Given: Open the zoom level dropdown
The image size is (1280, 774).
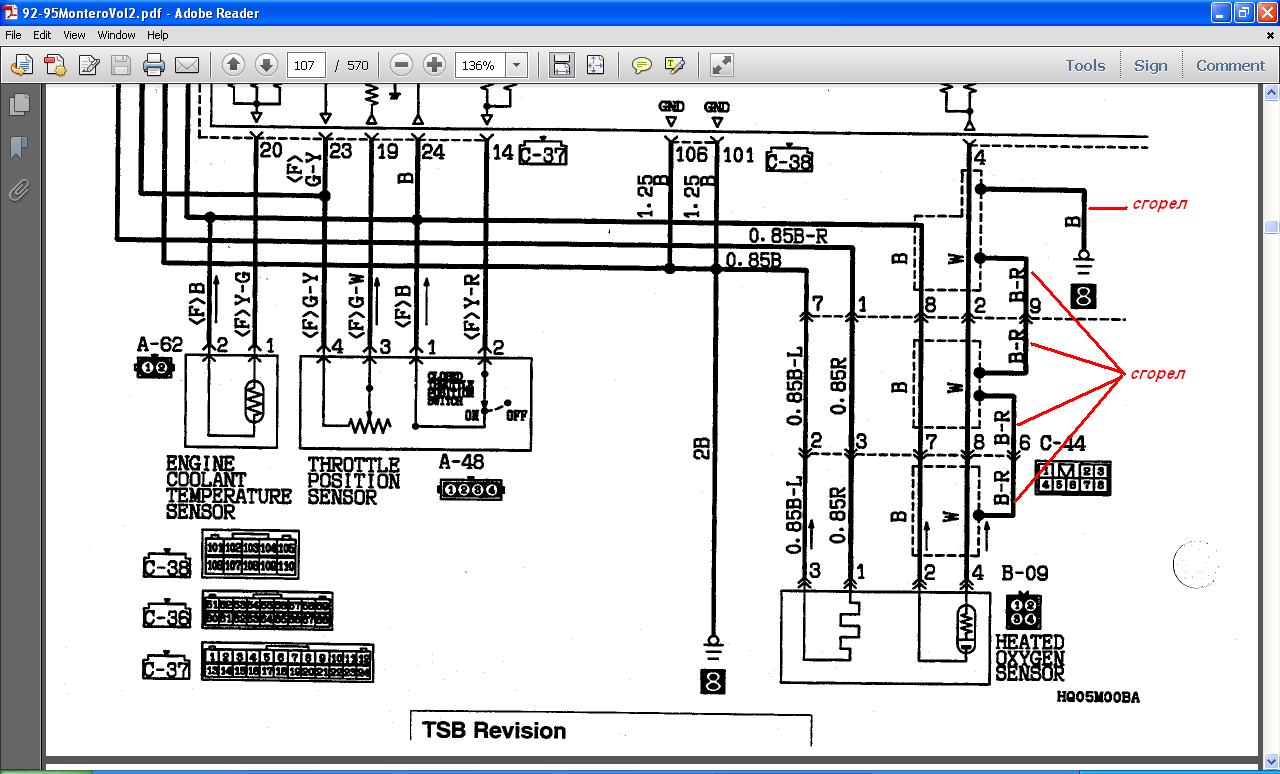Looking at the screenshot, I should (516, 66).
